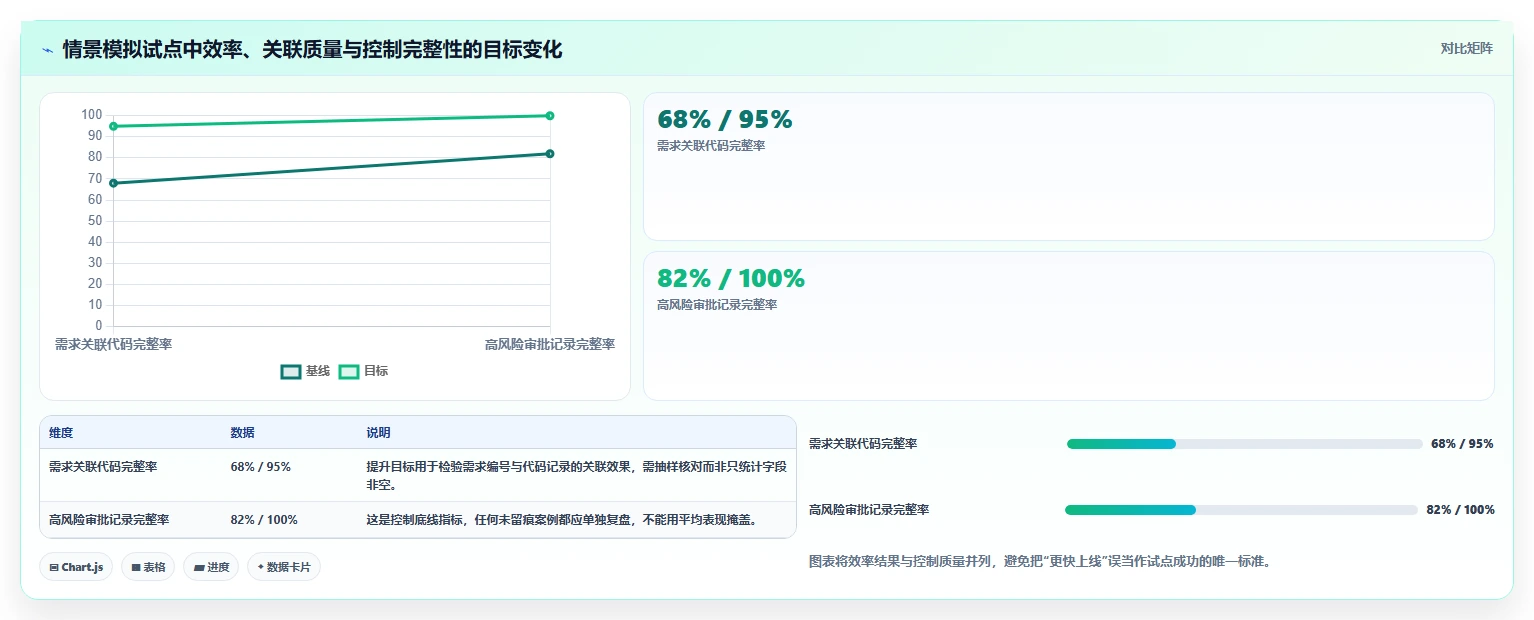The width and height of the screenshot is (1534, 620).
Task: Click 高风险审批记录完整率 caption under 82% / 100%
Action: (x=717, y=305)
